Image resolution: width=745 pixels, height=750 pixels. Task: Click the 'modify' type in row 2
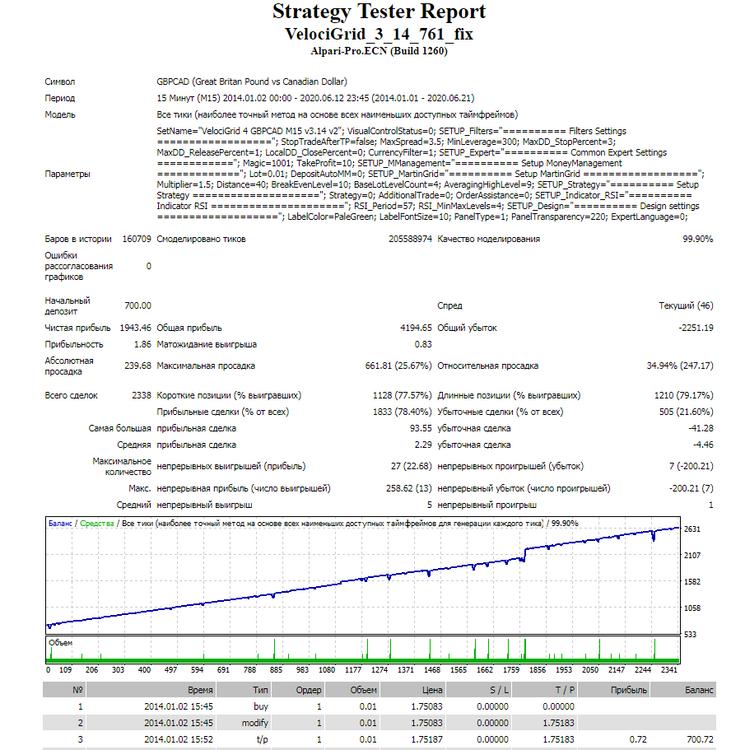[x=255, y=723]
